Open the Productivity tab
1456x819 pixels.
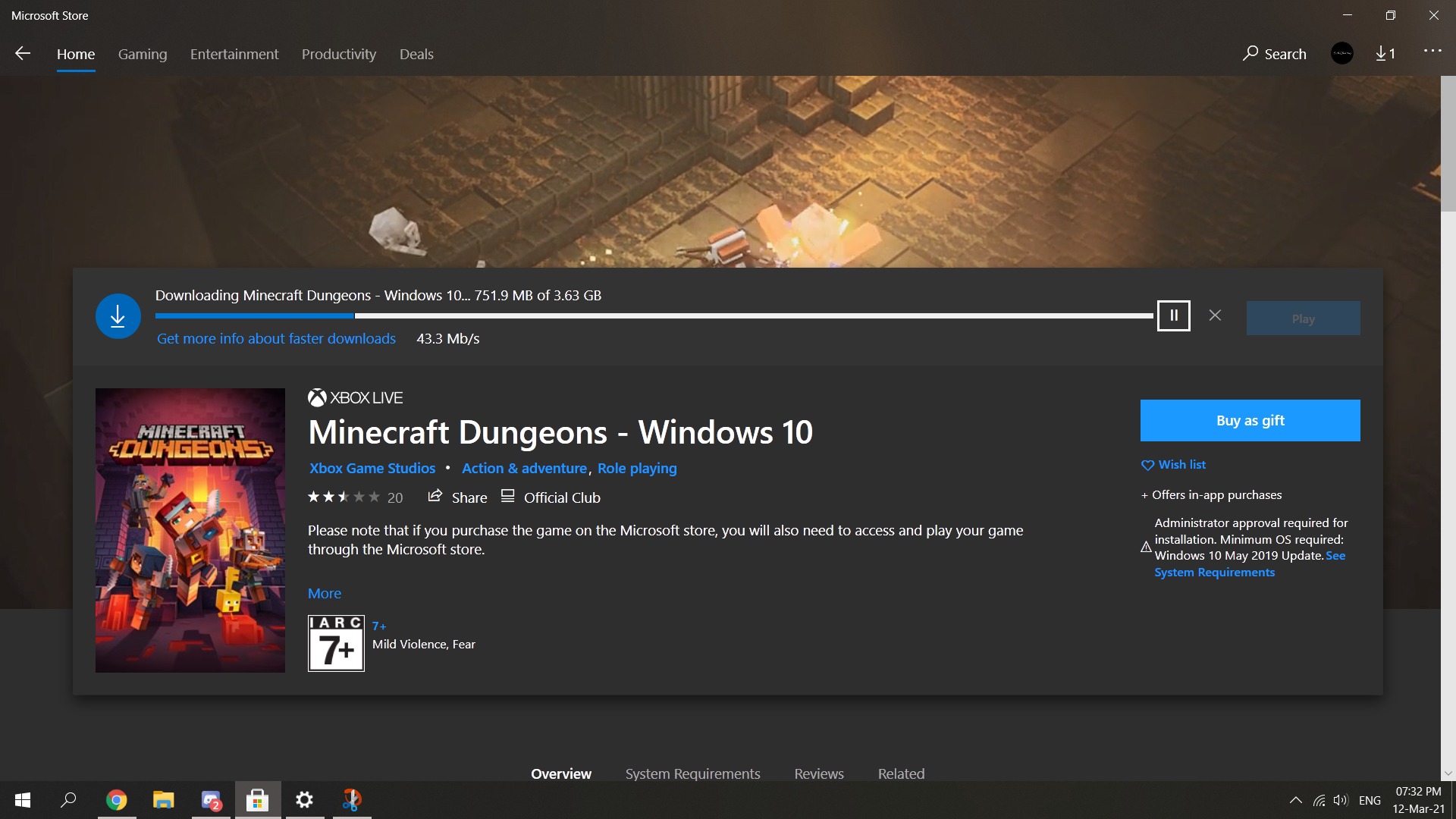[339, 54]
